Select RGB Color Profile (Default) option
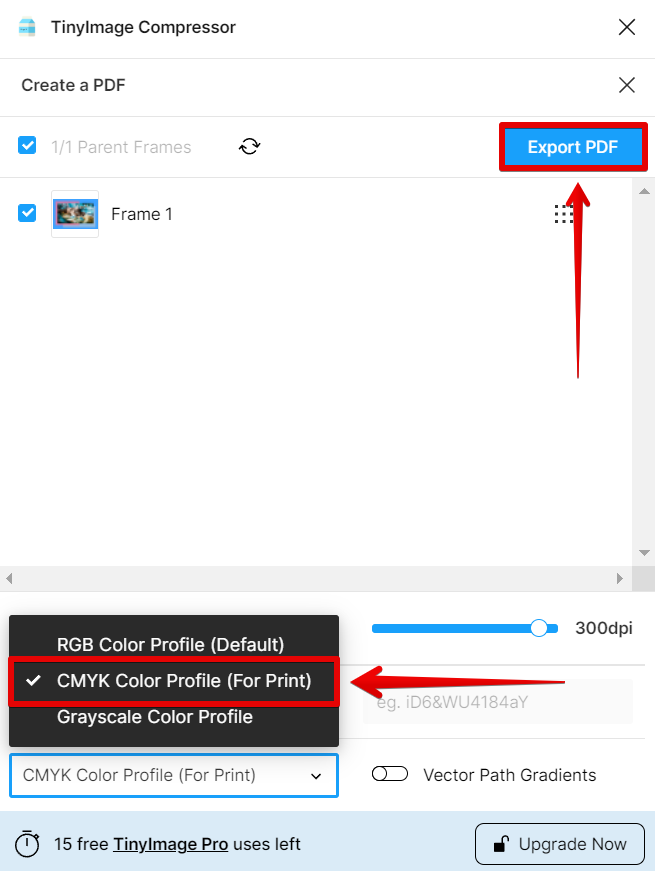This screenshot has width=655, height=871. coord(170,644)
